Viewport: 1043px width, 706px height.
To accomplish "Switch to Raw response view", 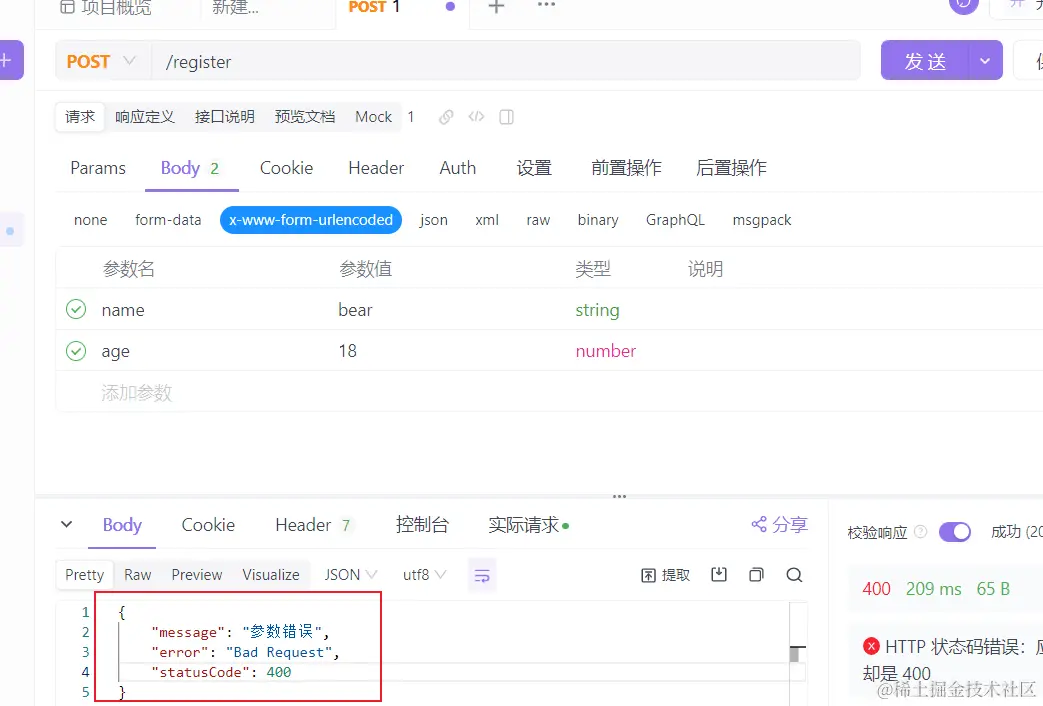I will 138,575.
